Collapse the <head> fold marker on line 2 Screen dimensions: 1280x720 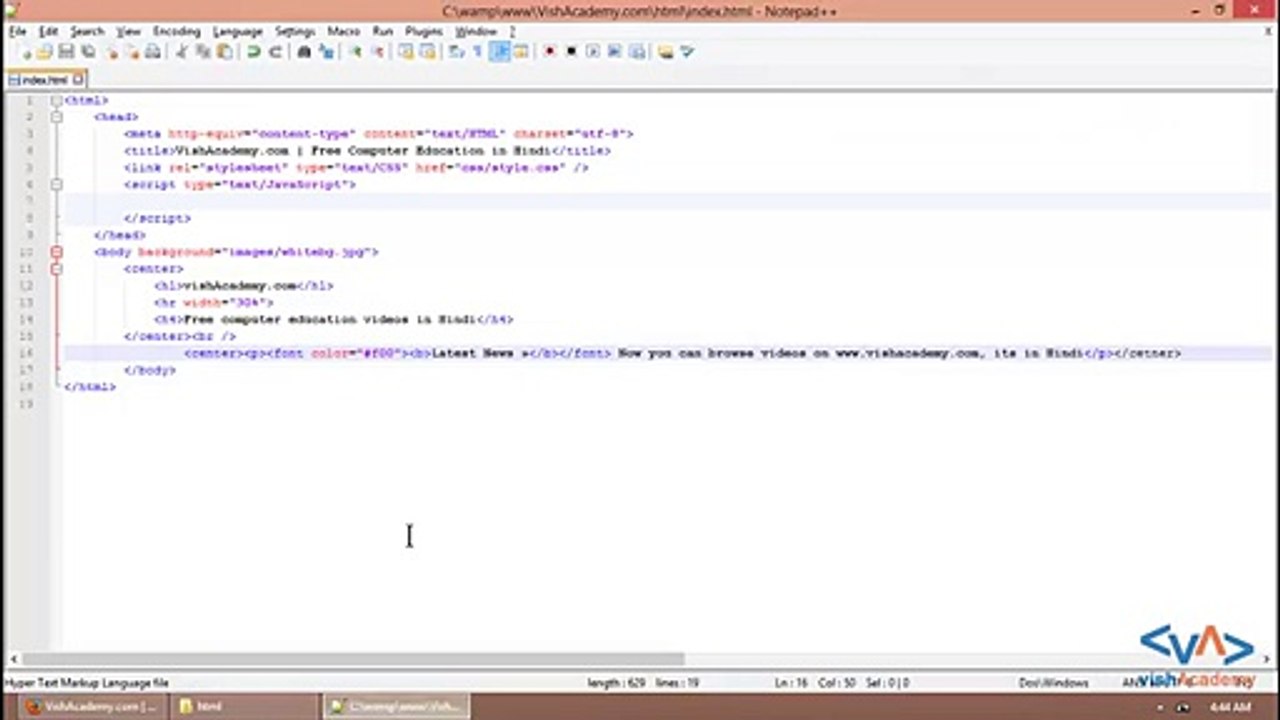[56, 117]
